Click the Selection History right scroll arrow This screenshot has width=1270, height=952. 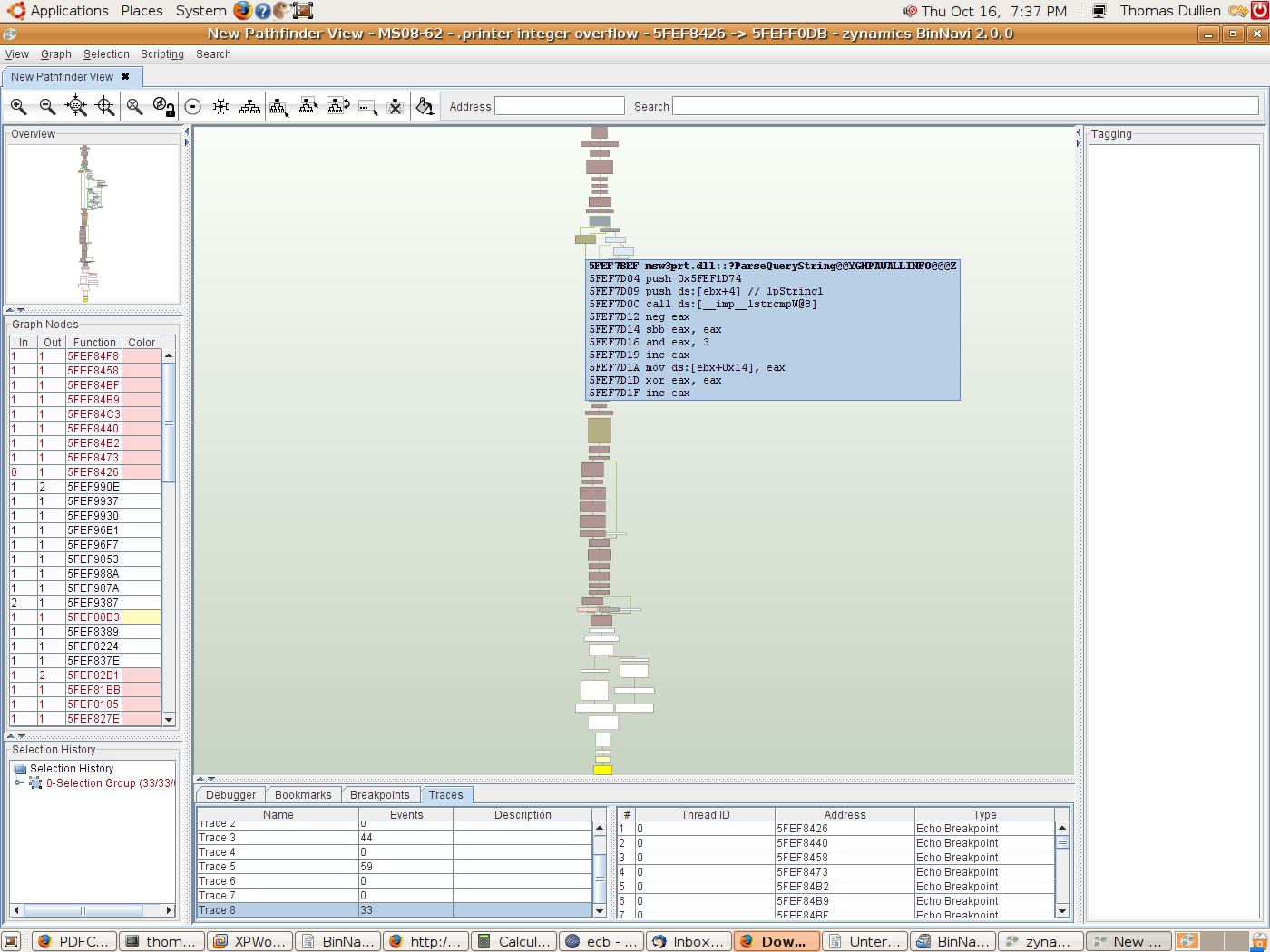pos(168,910)
